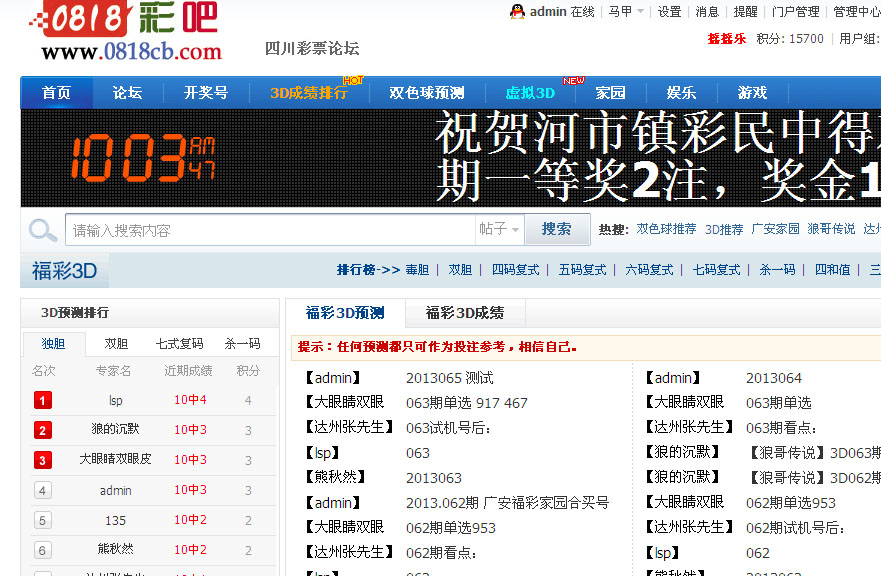
Task: Click the red 摇摇乐 link
Action: click(727, 39)
